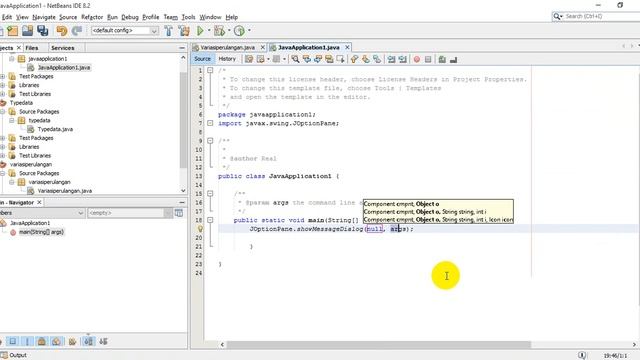Click the Find Selection magnifier icon

pos(296,60)
